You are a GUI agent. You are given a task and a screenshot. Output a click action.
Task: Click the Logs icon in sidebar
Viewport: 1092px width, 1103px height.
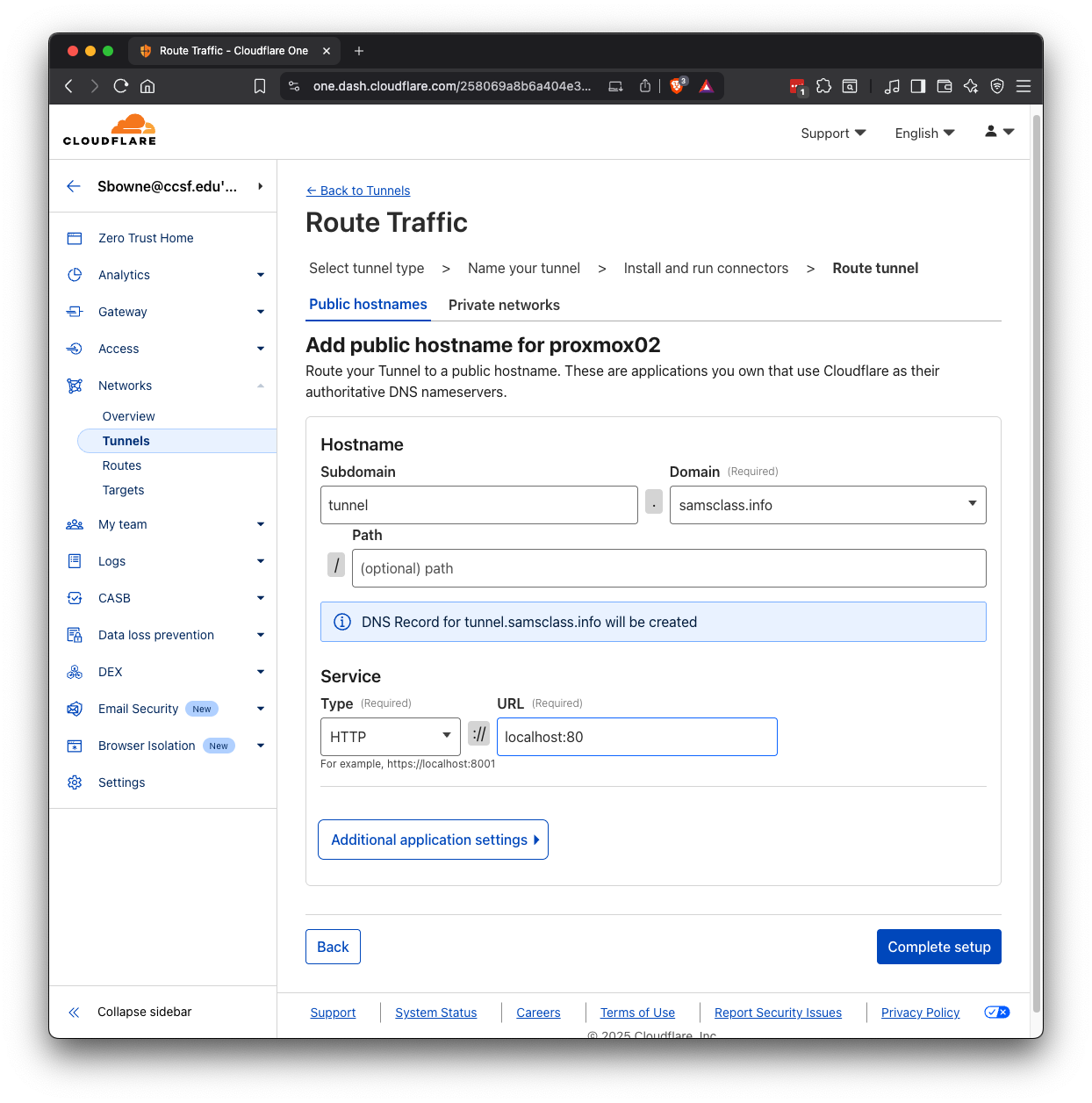click(75, 561)
